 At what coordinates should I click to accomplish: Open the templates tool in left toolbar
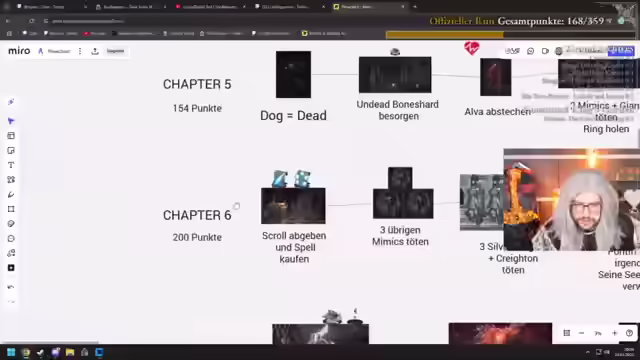[11, 136]
